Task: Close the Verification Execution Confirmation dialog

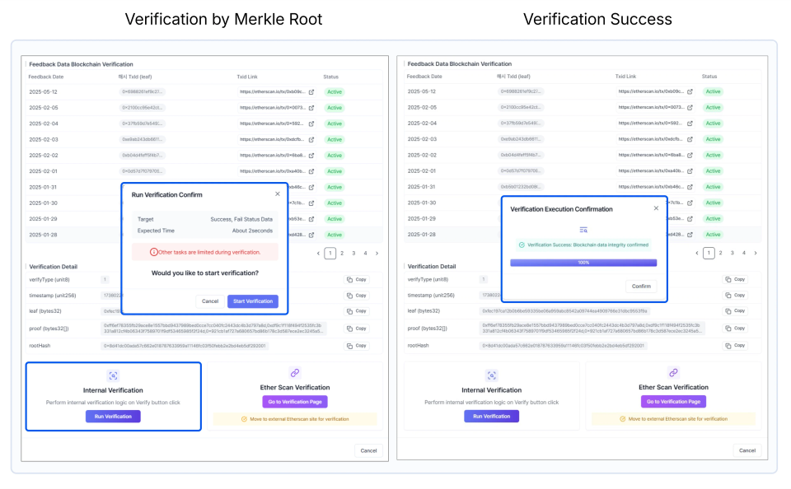Action: coord(656,208)
